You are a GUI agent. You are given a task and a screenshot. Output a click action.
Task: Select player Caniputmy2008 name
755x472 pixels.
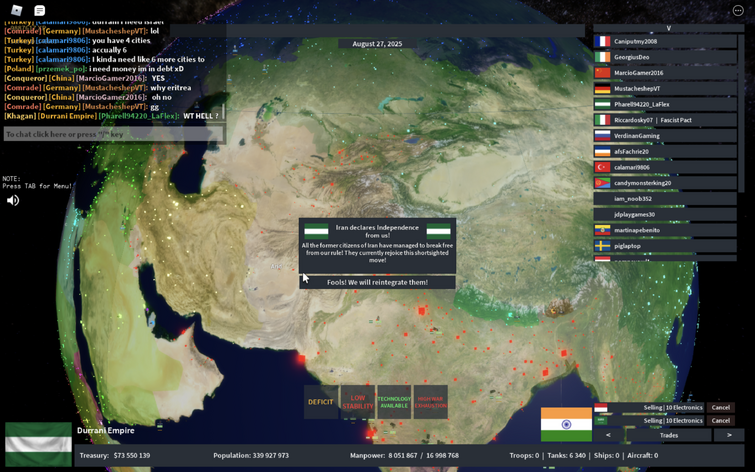tap(635, 41)
